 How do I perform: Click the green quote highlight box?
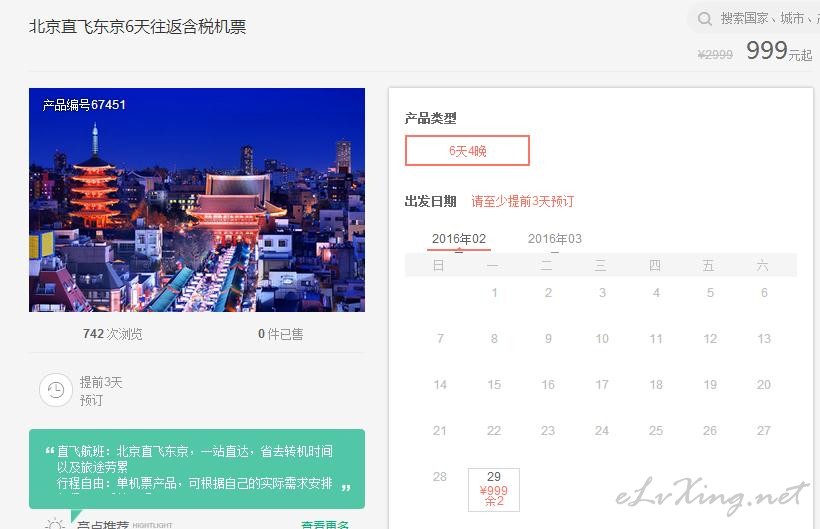197,468
